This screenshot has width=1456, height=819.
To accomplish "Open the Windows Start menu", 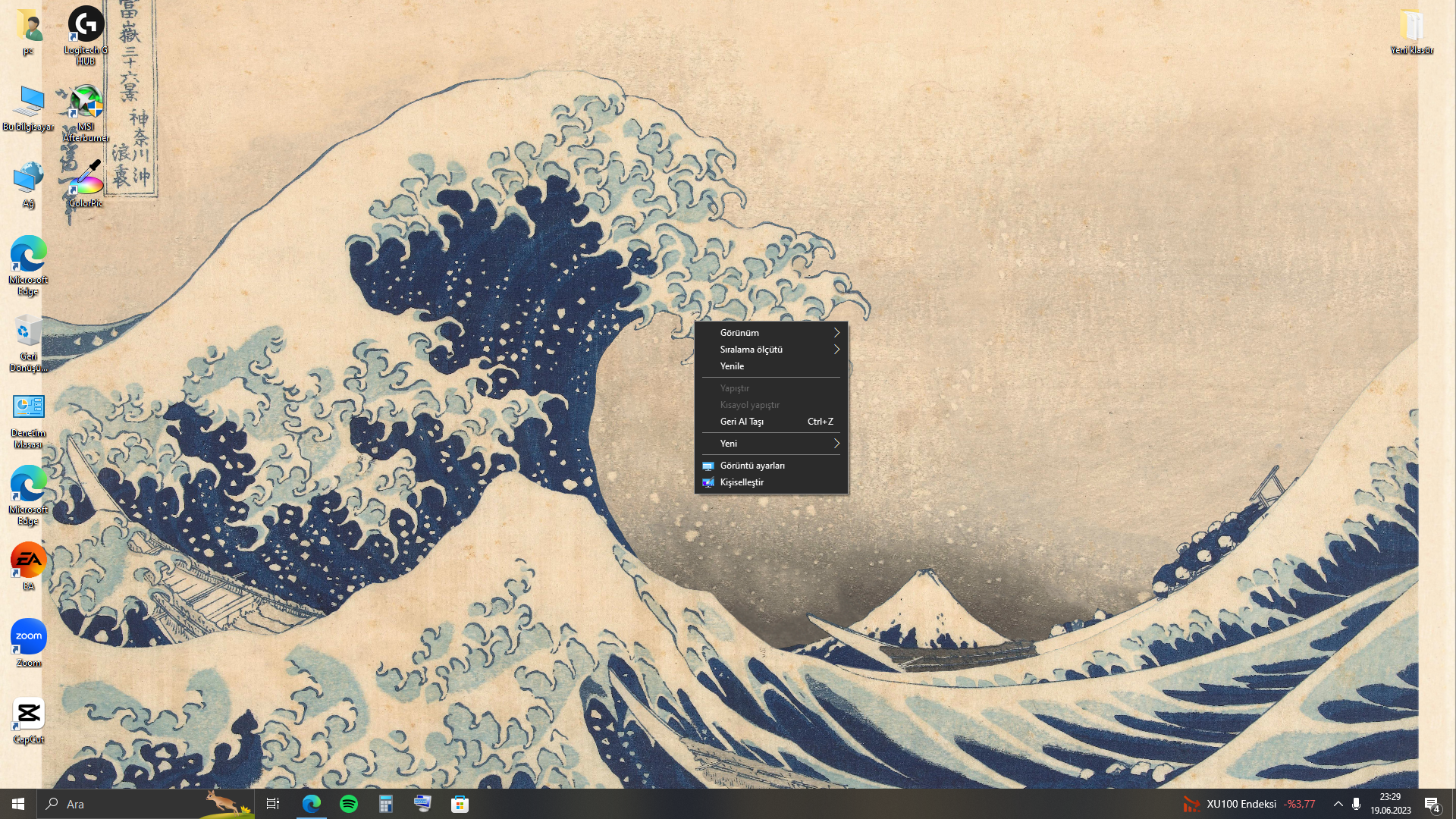I will point(18,804).
